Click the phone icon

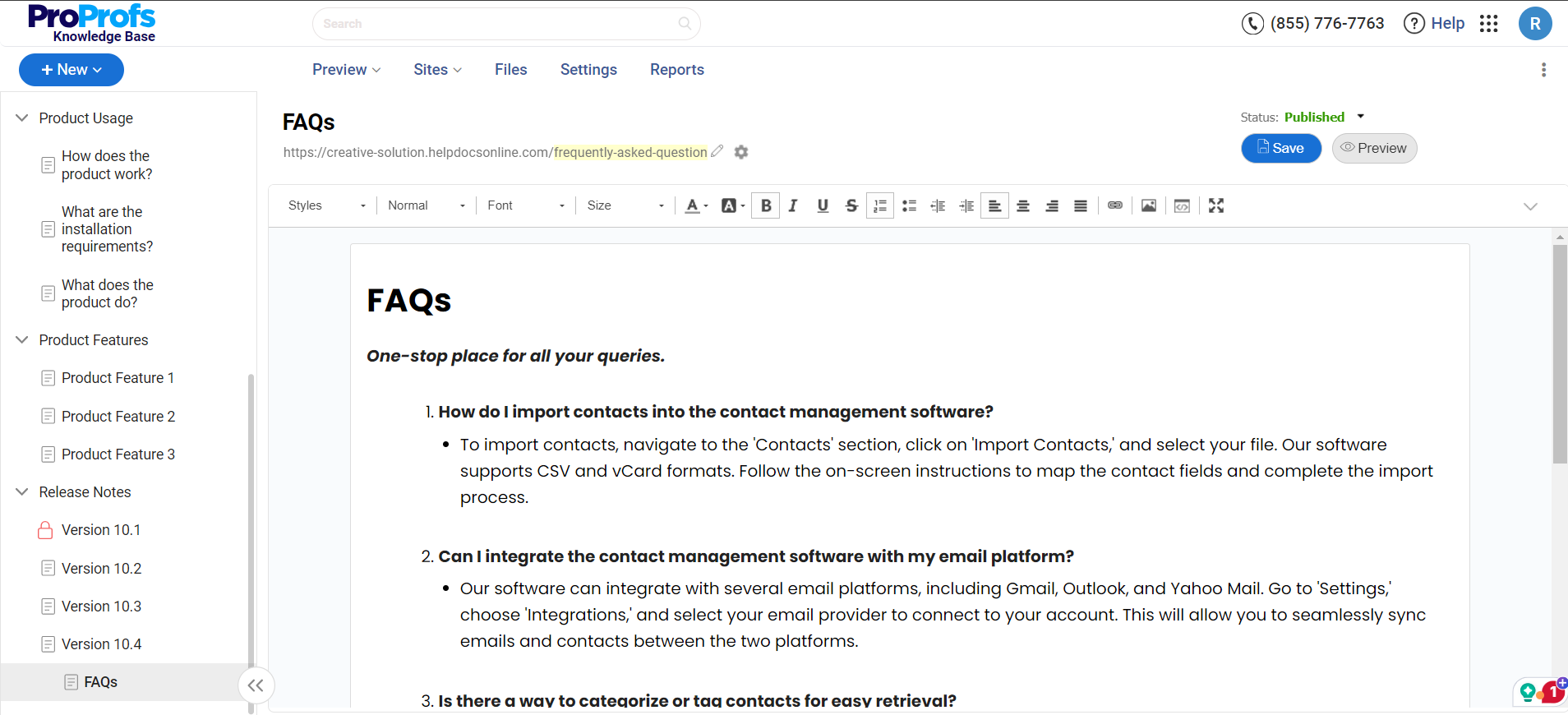click(x=1252, y=24)
